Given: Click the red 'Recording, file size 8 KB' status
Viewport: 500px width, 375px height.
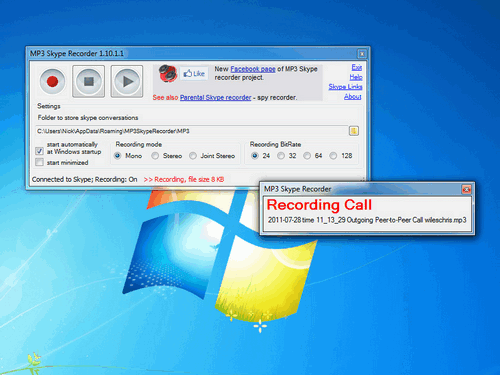Looking at the screenshot, I should (184, 179).
